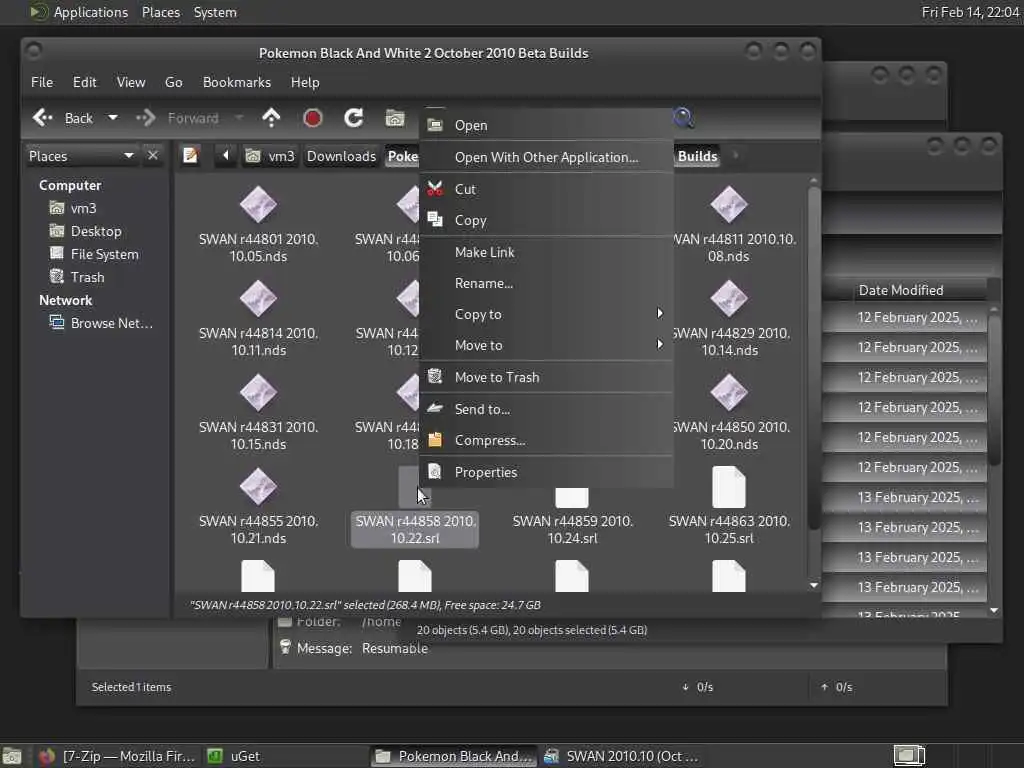The height and width of the screenshot is (768, 1024).
Task: Click the file view scroll down arrow
Action: click(x=814, y=585)
